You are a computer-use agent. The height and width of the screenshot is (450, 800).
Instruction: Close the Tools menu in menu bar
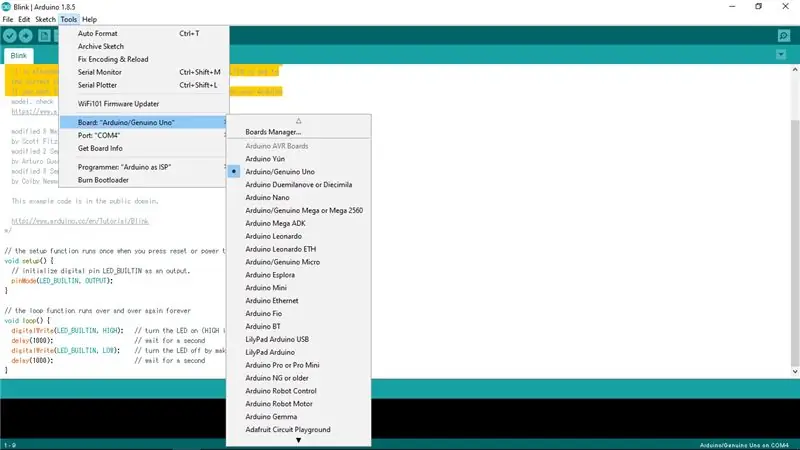pos(68,19)
